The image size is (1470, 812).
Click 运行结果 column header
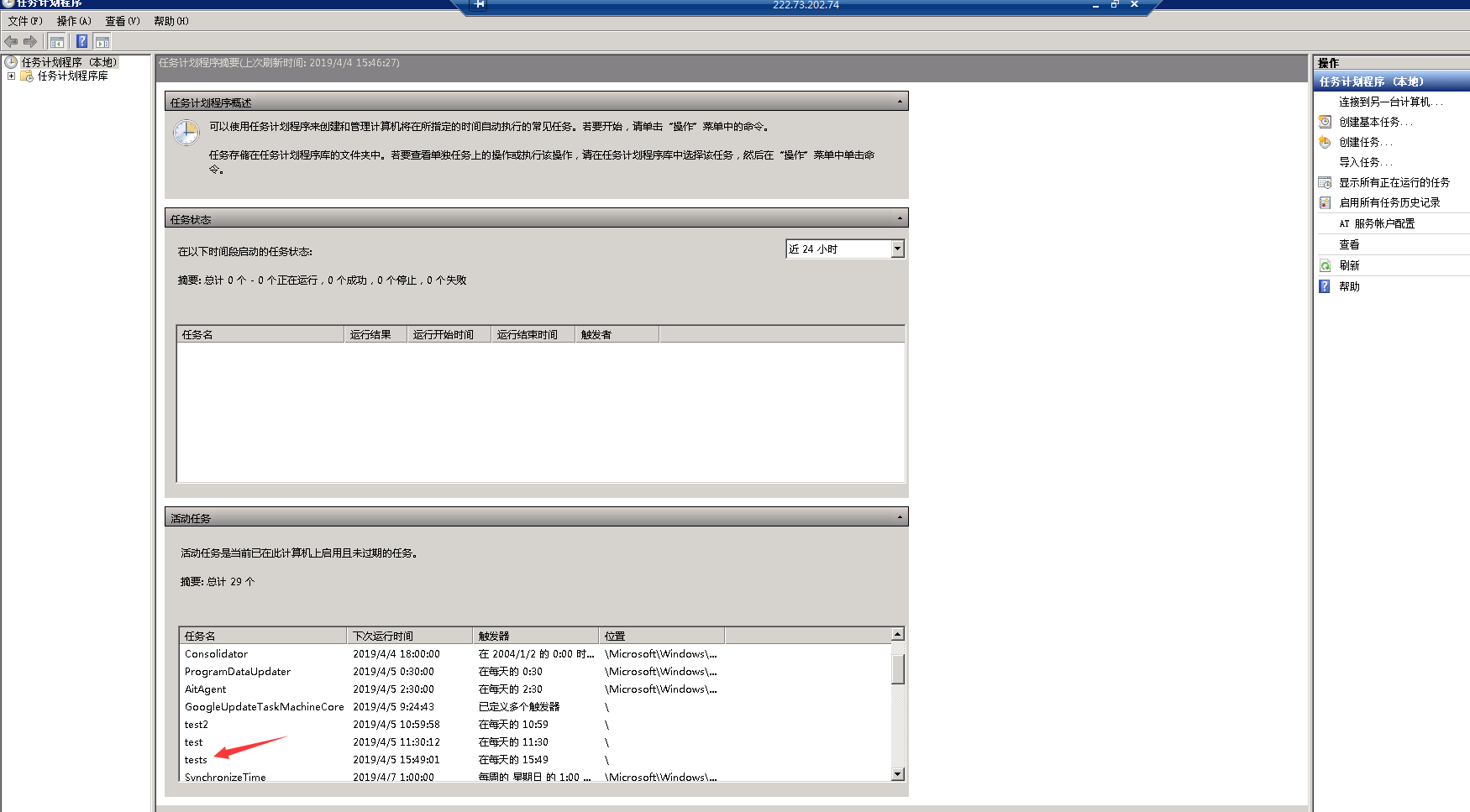[x=375, y=334]
